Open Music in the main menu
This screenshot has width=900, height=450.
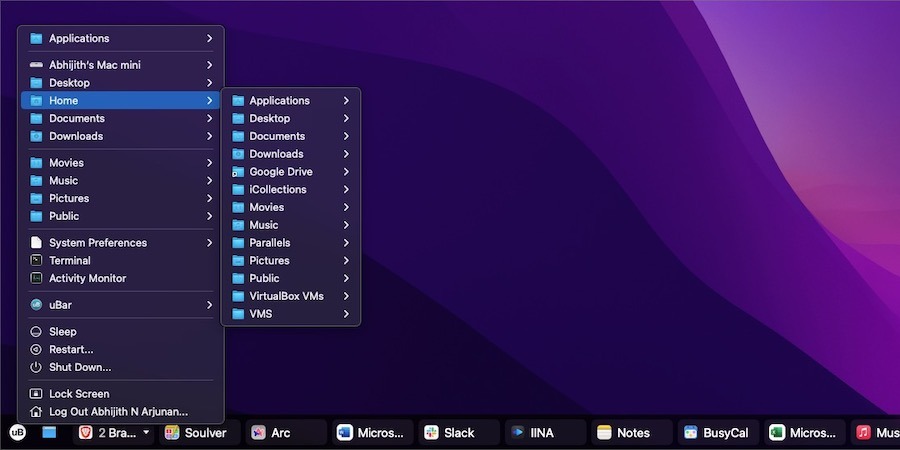point(121,181)
